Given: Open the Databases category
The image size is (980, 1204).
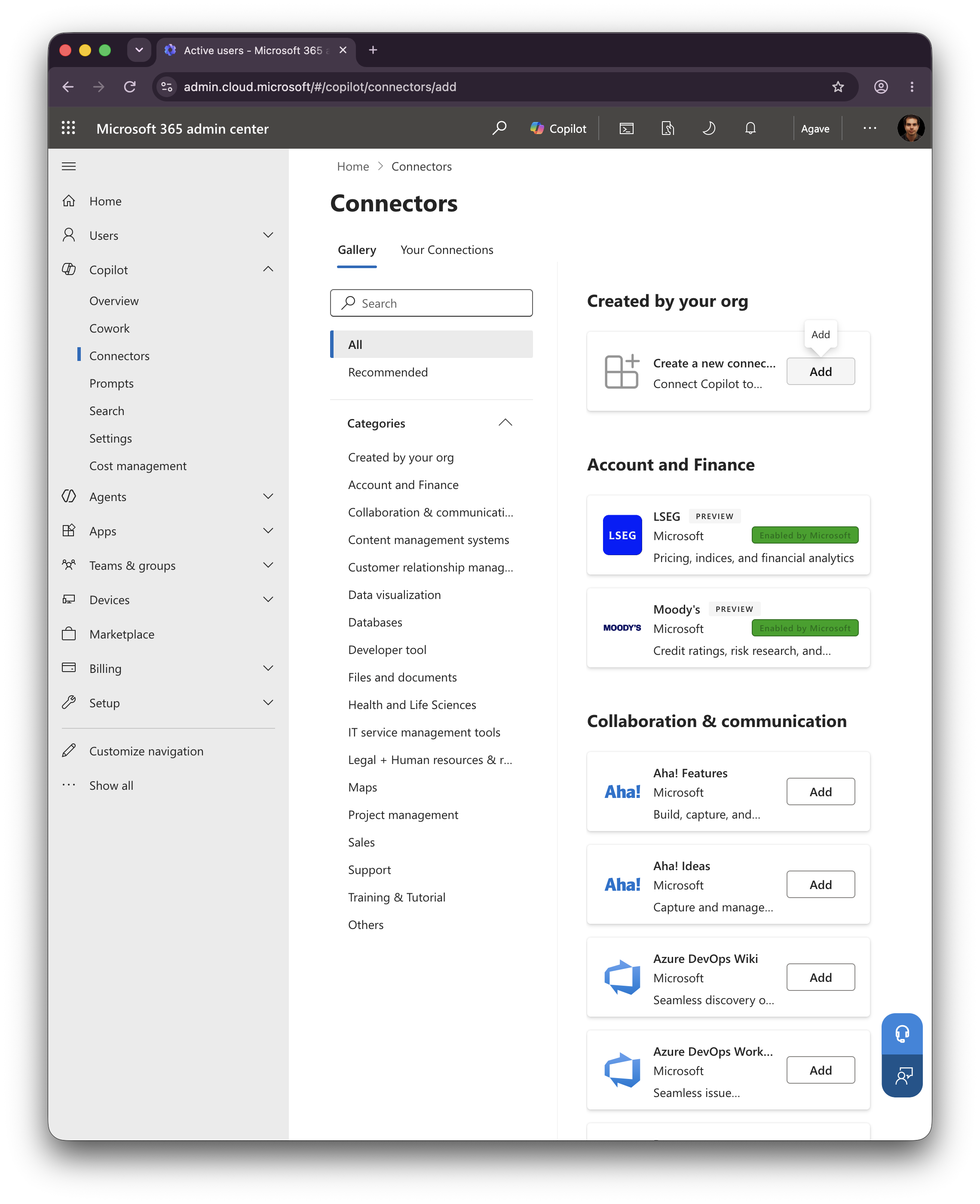Looking at the screenshot, I should coord(375,622).
